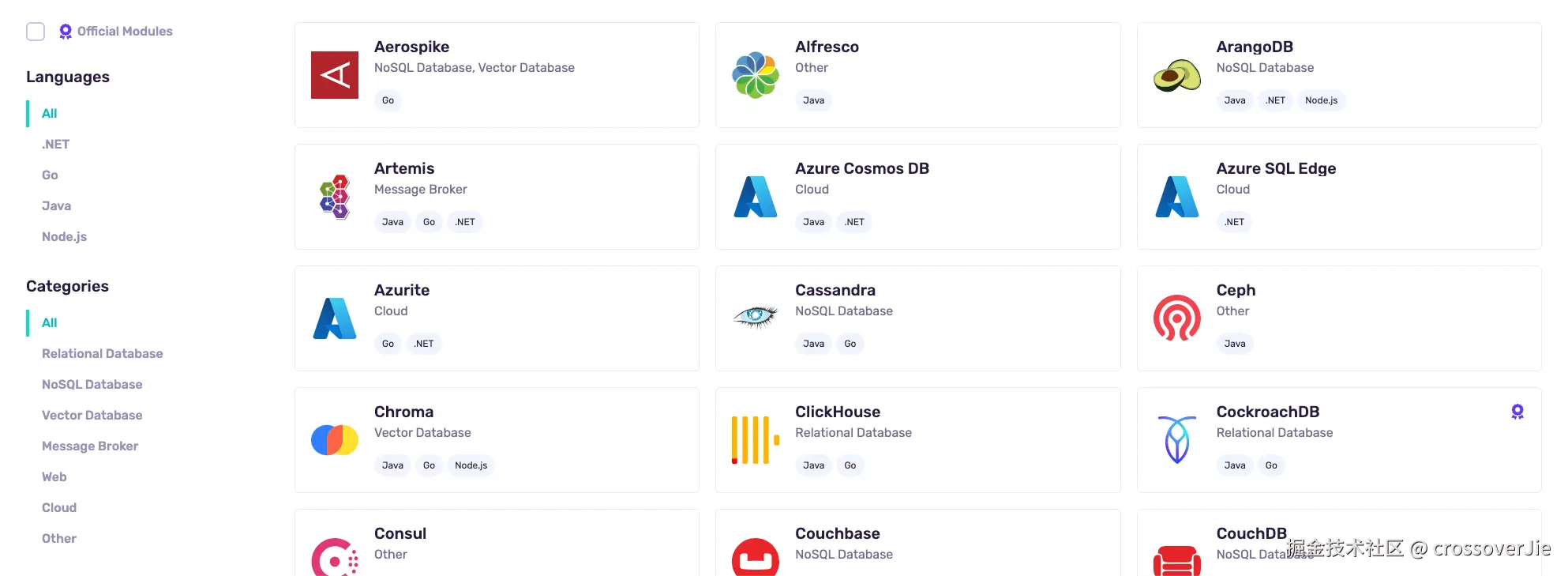Filter languages by Java
The height and width of the screenshot is (576, 1568).
pyautogui.click(x=56, y=206)
